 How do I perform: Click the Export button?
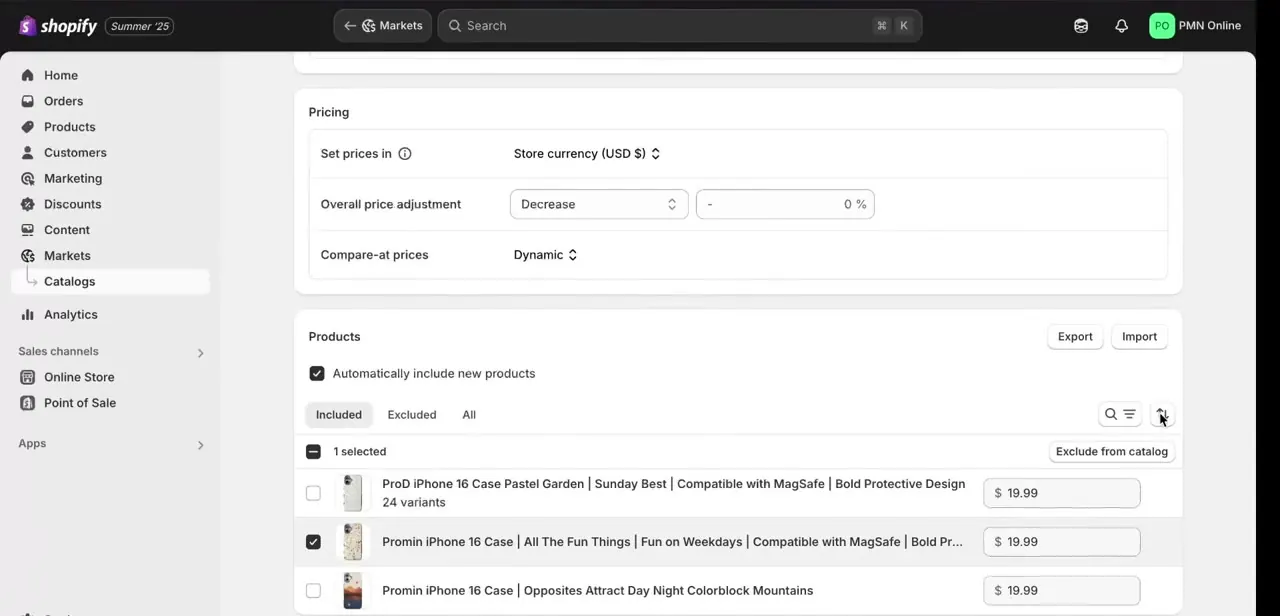1075,337
